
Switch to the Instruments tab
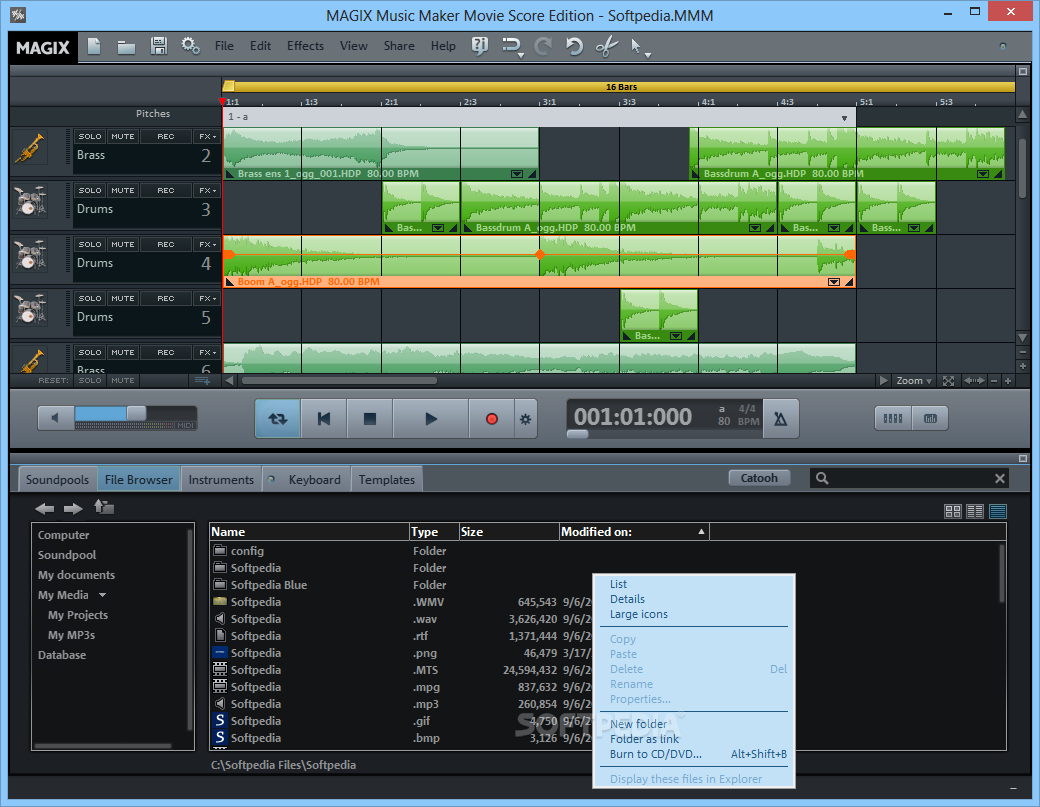click(221, 479)
